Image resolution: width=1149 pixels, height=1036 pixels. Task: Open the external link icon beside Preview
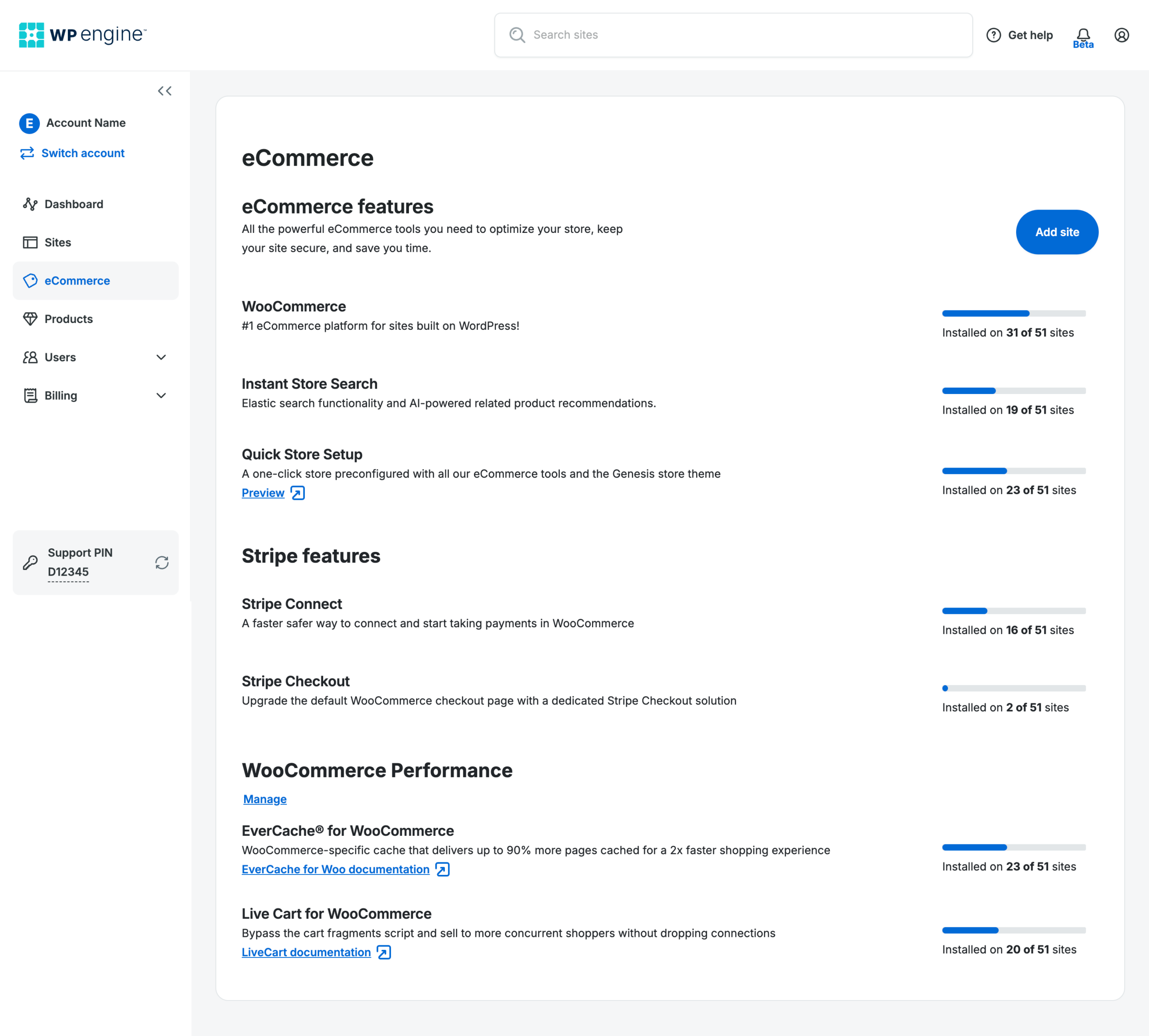click(x=297, y=492)
